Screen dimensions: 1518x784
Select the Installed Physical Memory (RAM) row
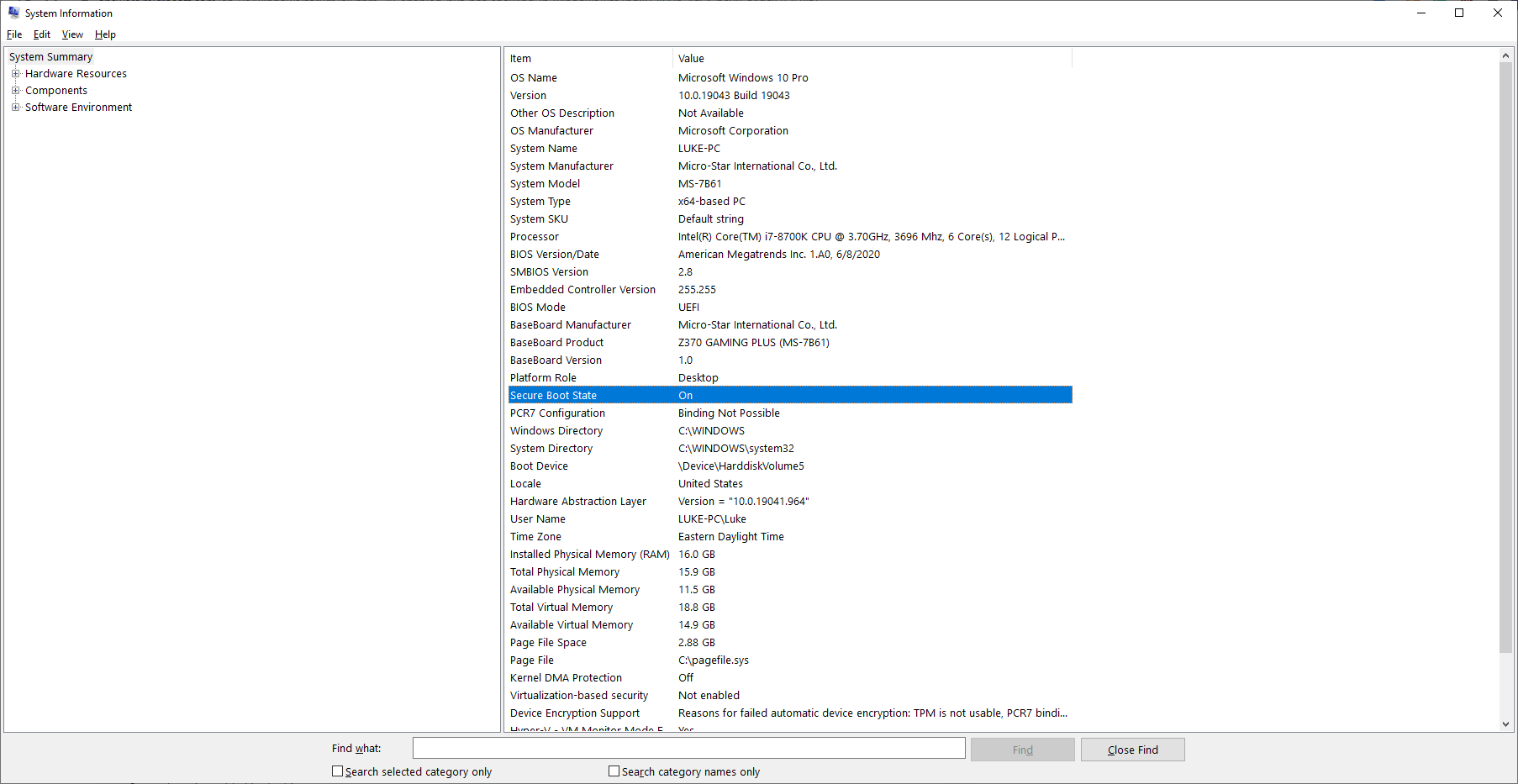click(790, 555)
